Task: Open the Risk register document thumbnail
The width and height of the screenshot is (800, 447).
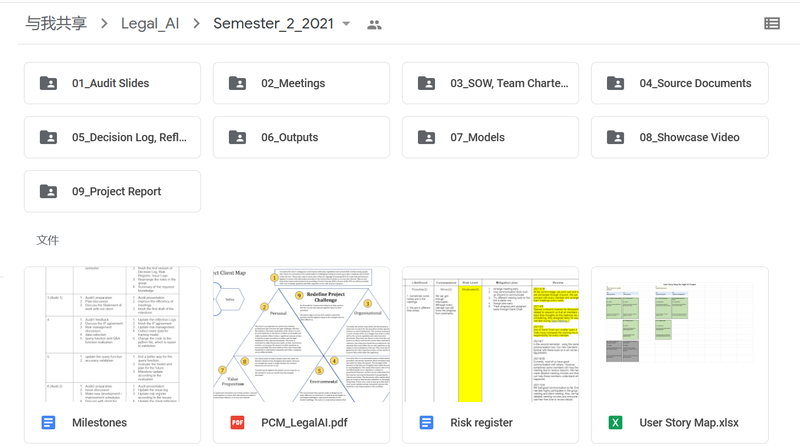Action: pyautogui.click(x=490, y=334)
